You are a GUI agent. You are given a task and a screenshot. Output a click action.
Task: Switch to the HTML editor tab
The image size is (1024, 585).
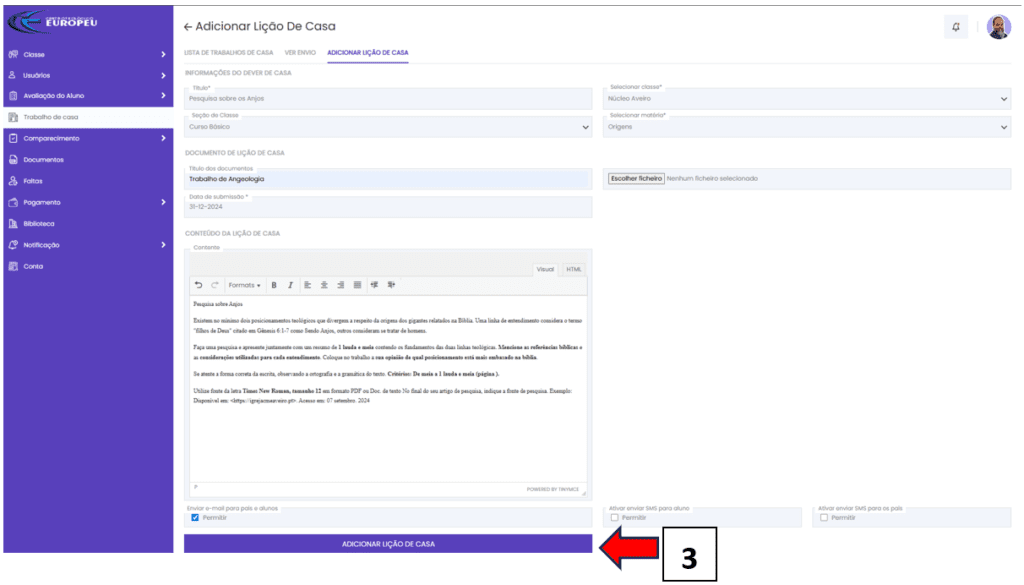pyautogui.click(x=574, y=269)
